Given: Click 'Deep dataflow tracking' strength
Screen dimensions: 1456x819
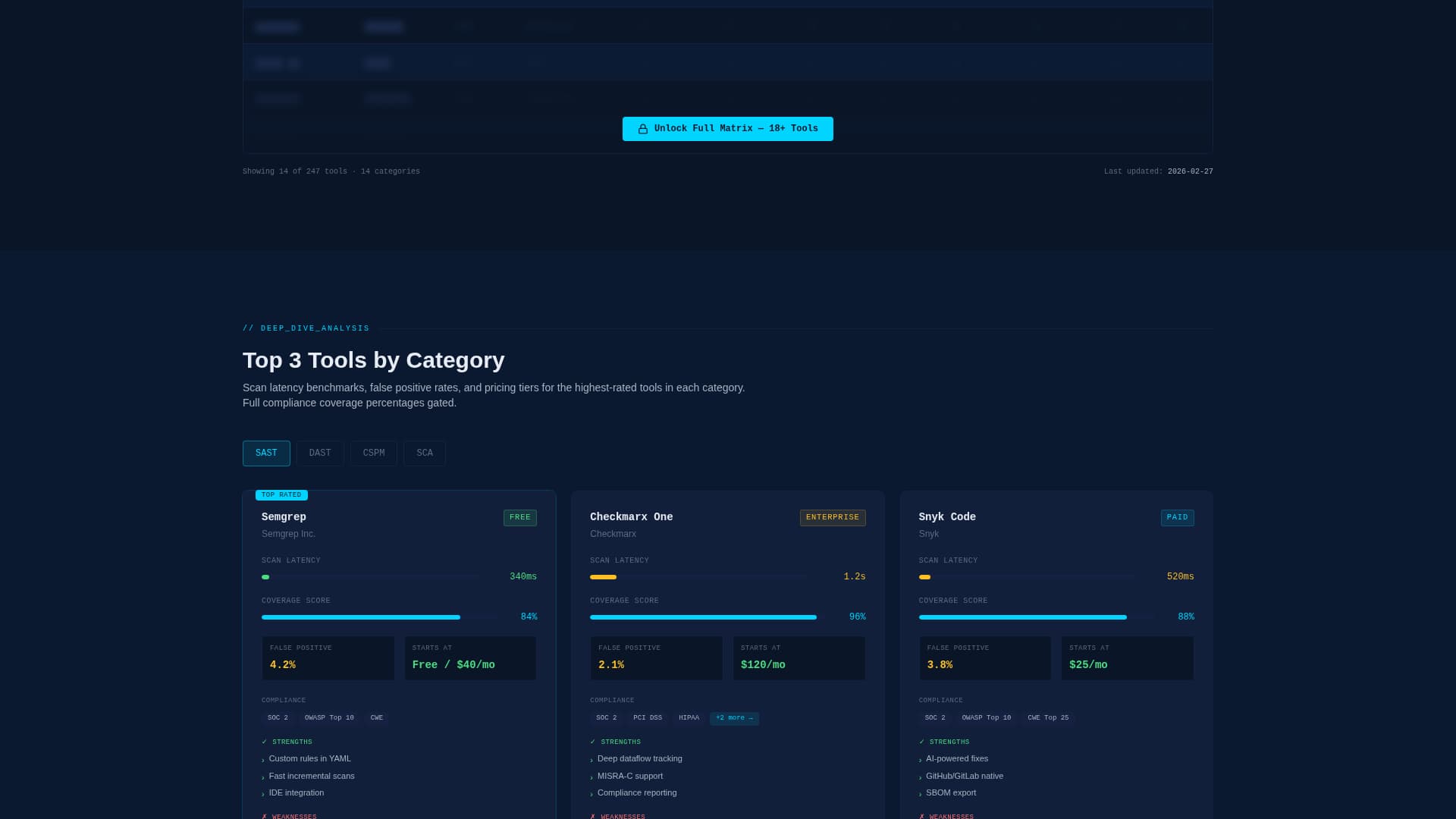Looking at the screenshot, I should (x=640, y=759).
